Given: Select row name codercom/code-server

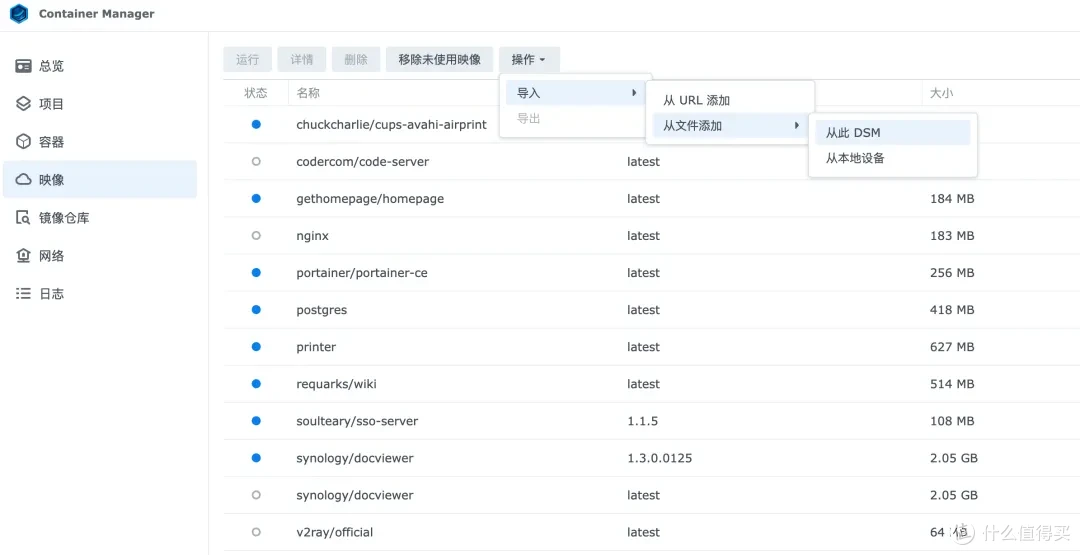Looking at the screenshot, I should (x=362, y=162).
